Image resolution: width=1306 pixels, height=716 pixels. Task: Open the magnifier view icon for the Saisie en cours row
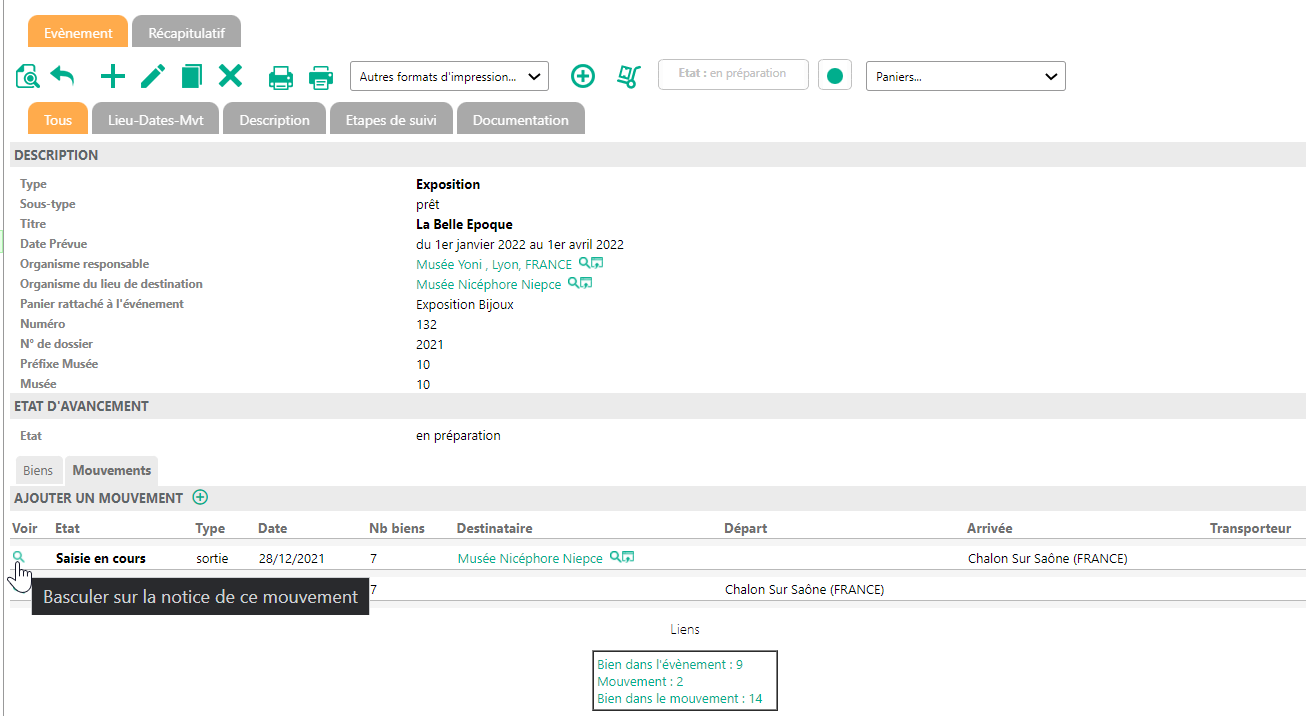18,557
